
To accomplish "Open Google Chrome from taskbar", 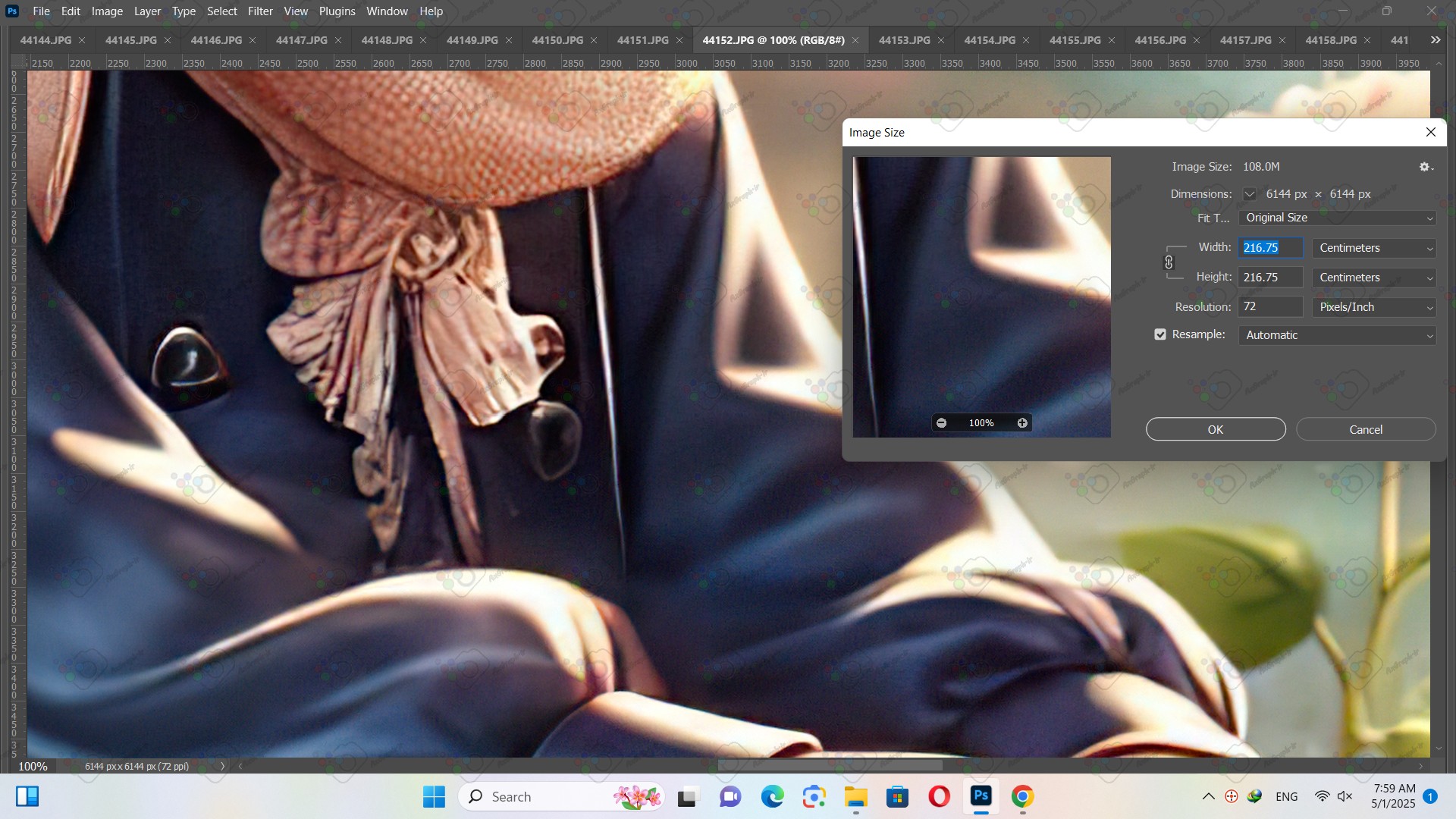I will [1022, 796].
